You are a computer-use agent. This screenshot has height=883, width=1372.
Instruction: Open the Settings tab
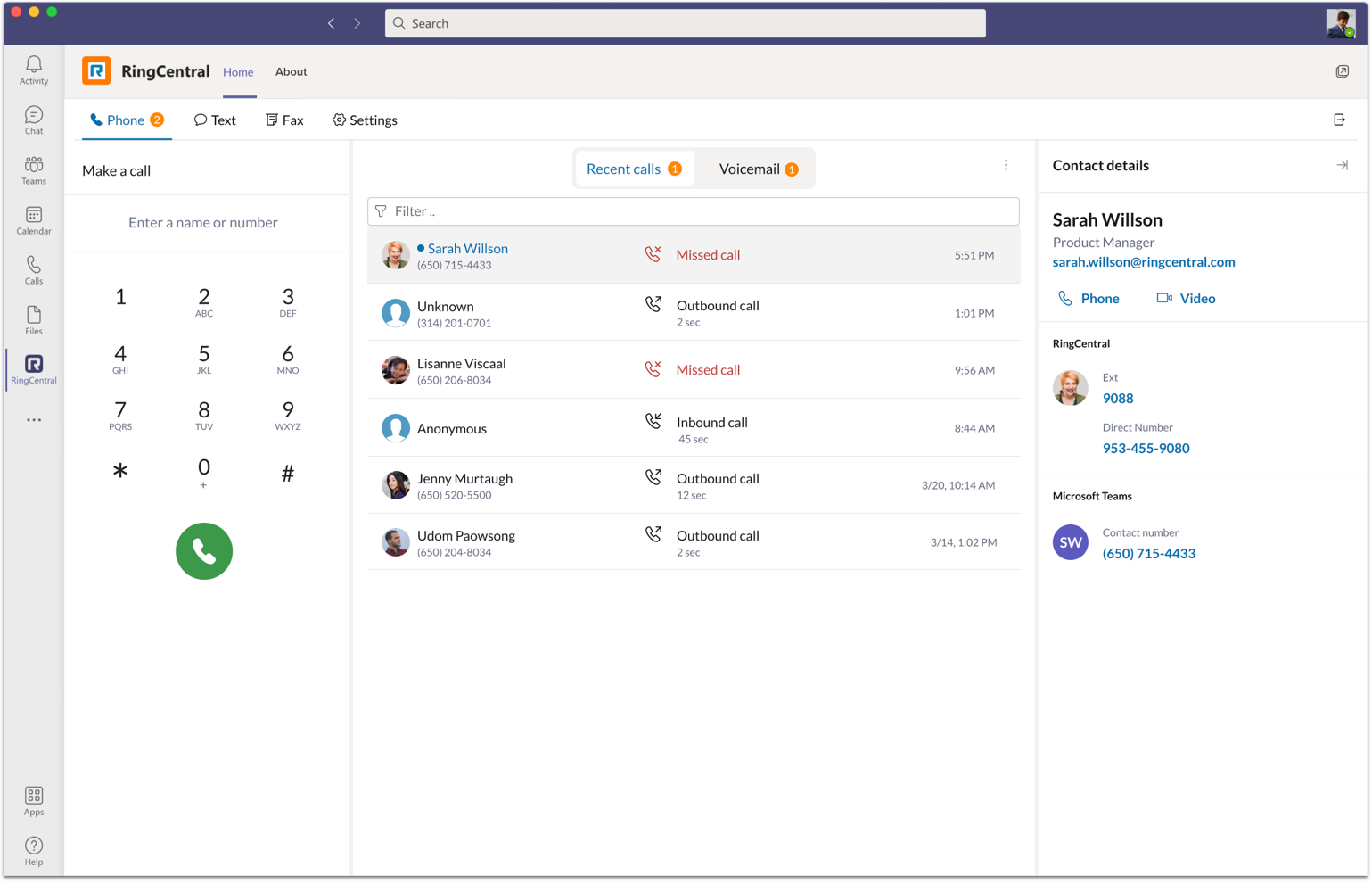pos(365,120)
